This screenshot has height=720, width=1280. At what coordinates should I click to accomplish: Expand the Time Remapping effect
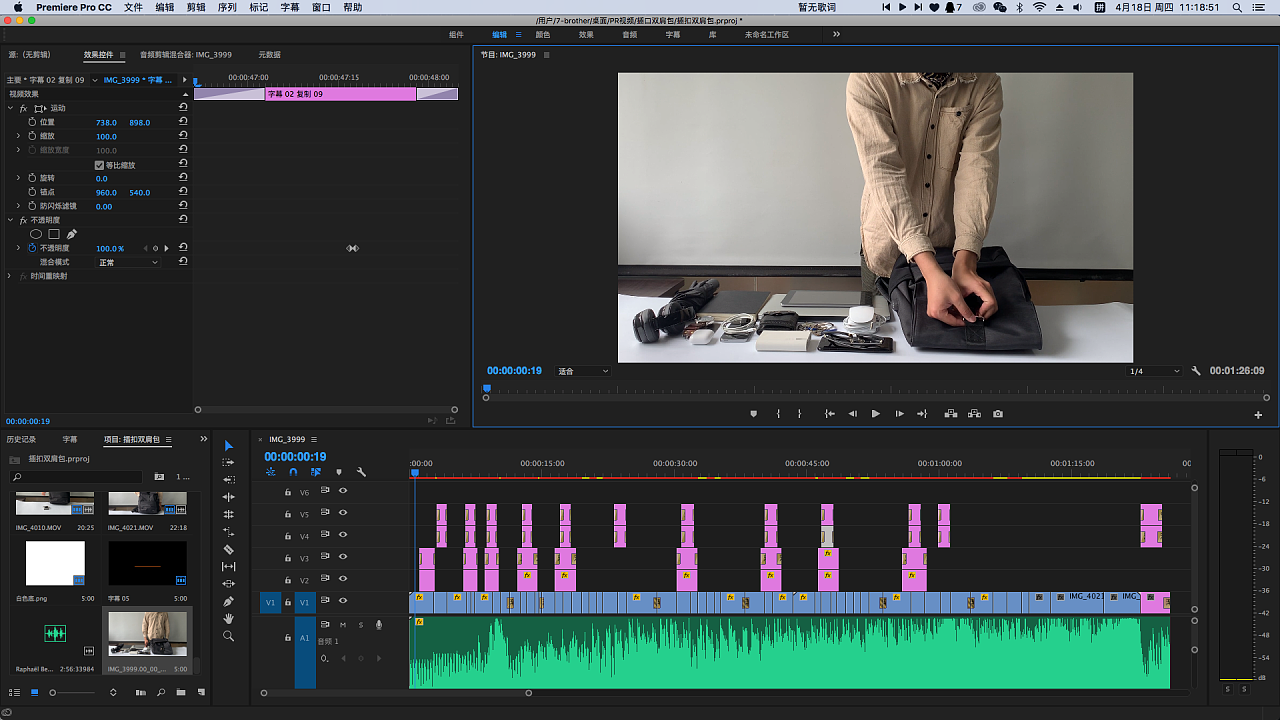click(10, 276)
